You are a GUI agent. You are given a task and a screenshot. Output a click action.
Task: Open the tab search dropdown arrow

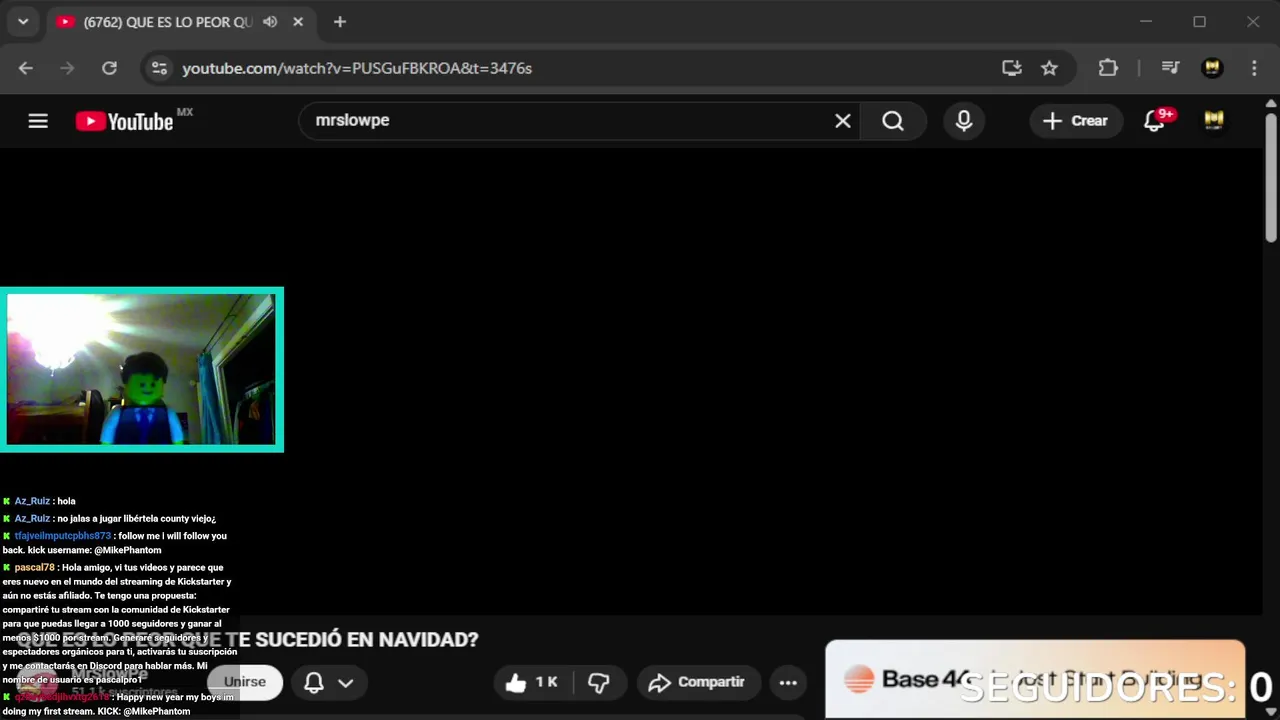point(22,21)
